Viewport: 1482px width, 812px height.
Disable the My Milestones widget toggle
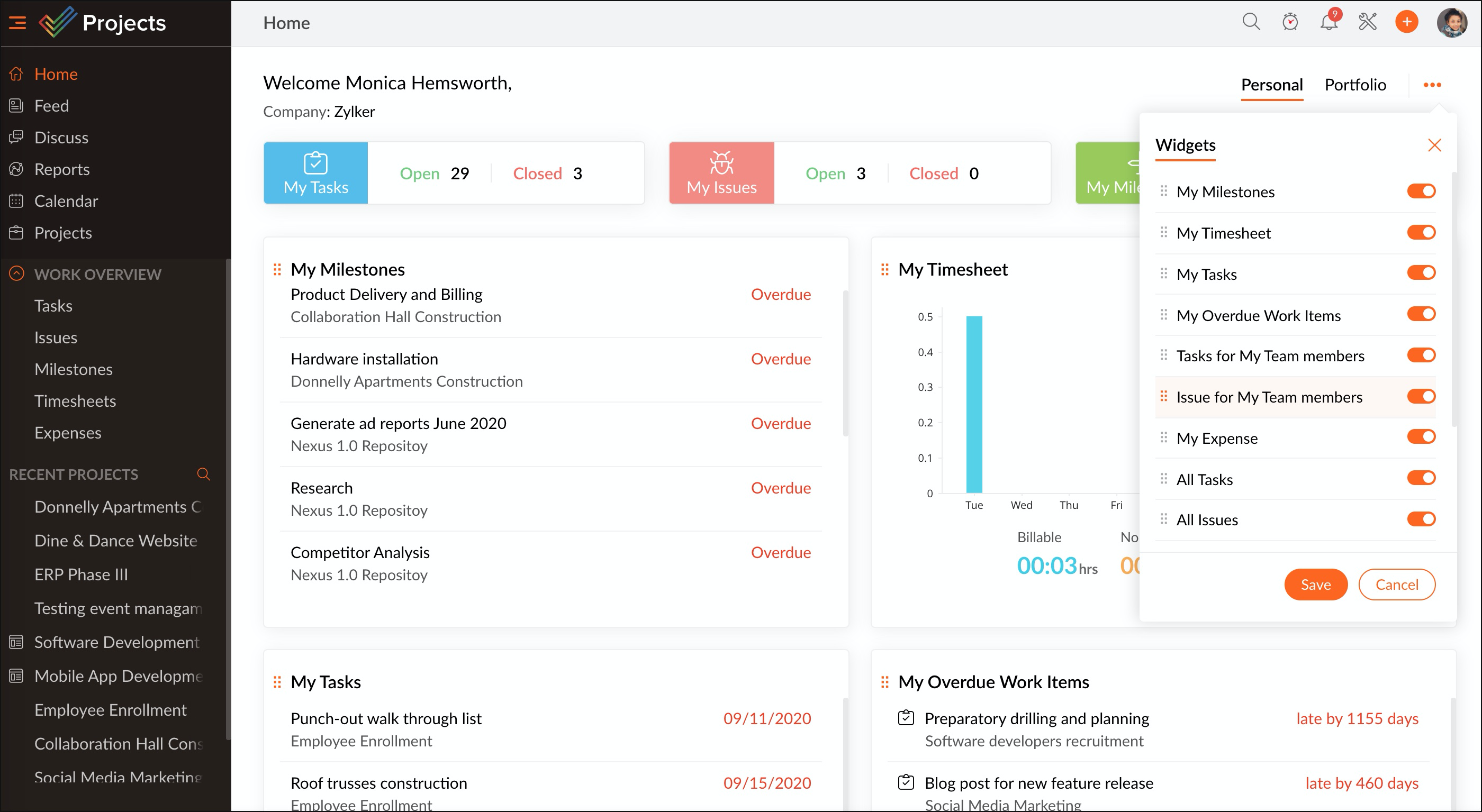click(x=1421, y=191)
